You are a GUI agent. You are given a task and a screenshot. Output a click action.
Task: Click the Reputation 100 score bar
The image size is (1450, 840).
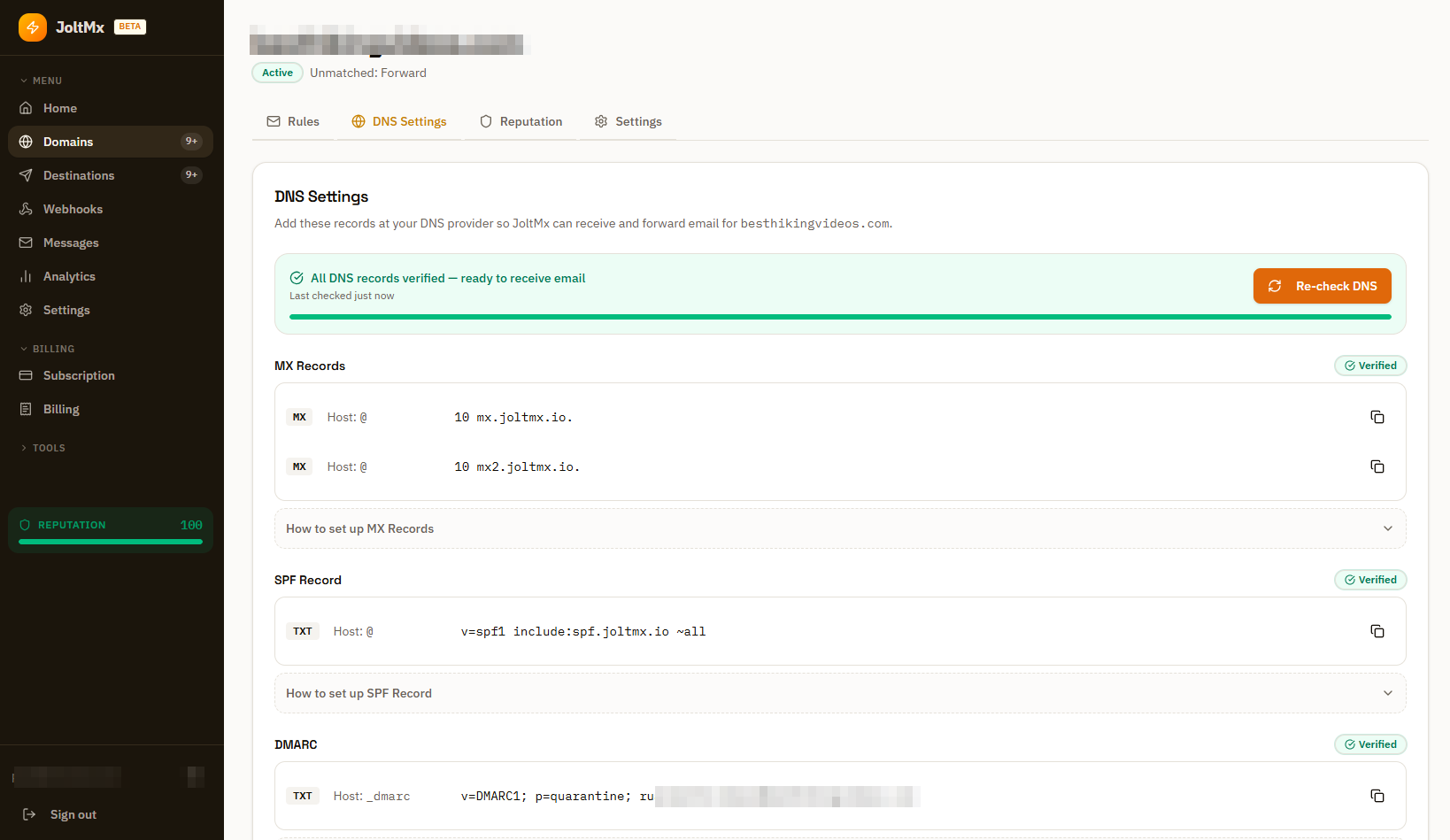pyautogui.click(x=111, y=542)
